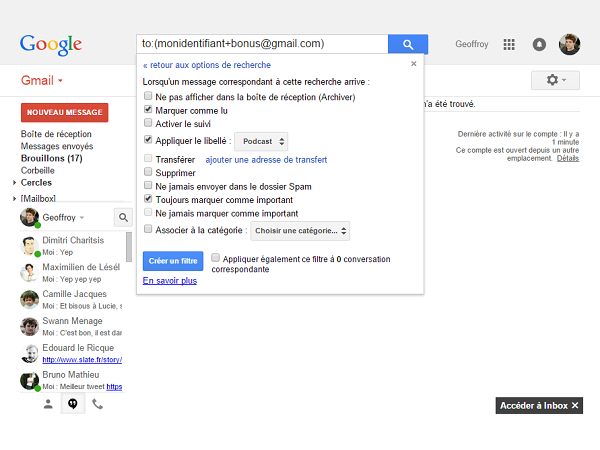Click the Accéder à Inbox button
600x450 pixels.
pos(534,406)
